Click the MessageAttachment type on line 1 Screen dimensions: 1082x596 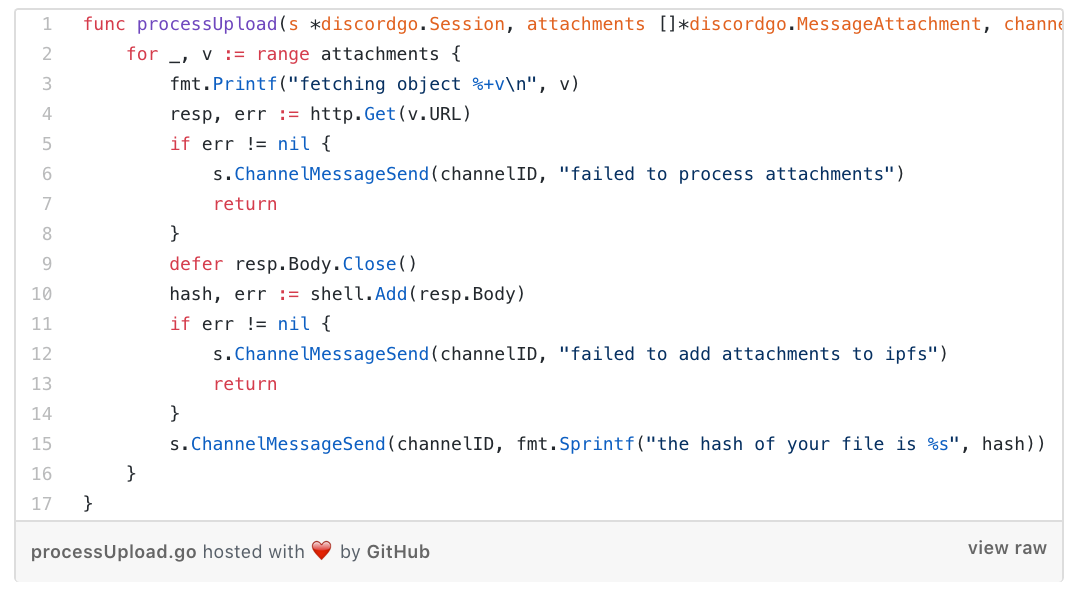click(x=889, y=24)
